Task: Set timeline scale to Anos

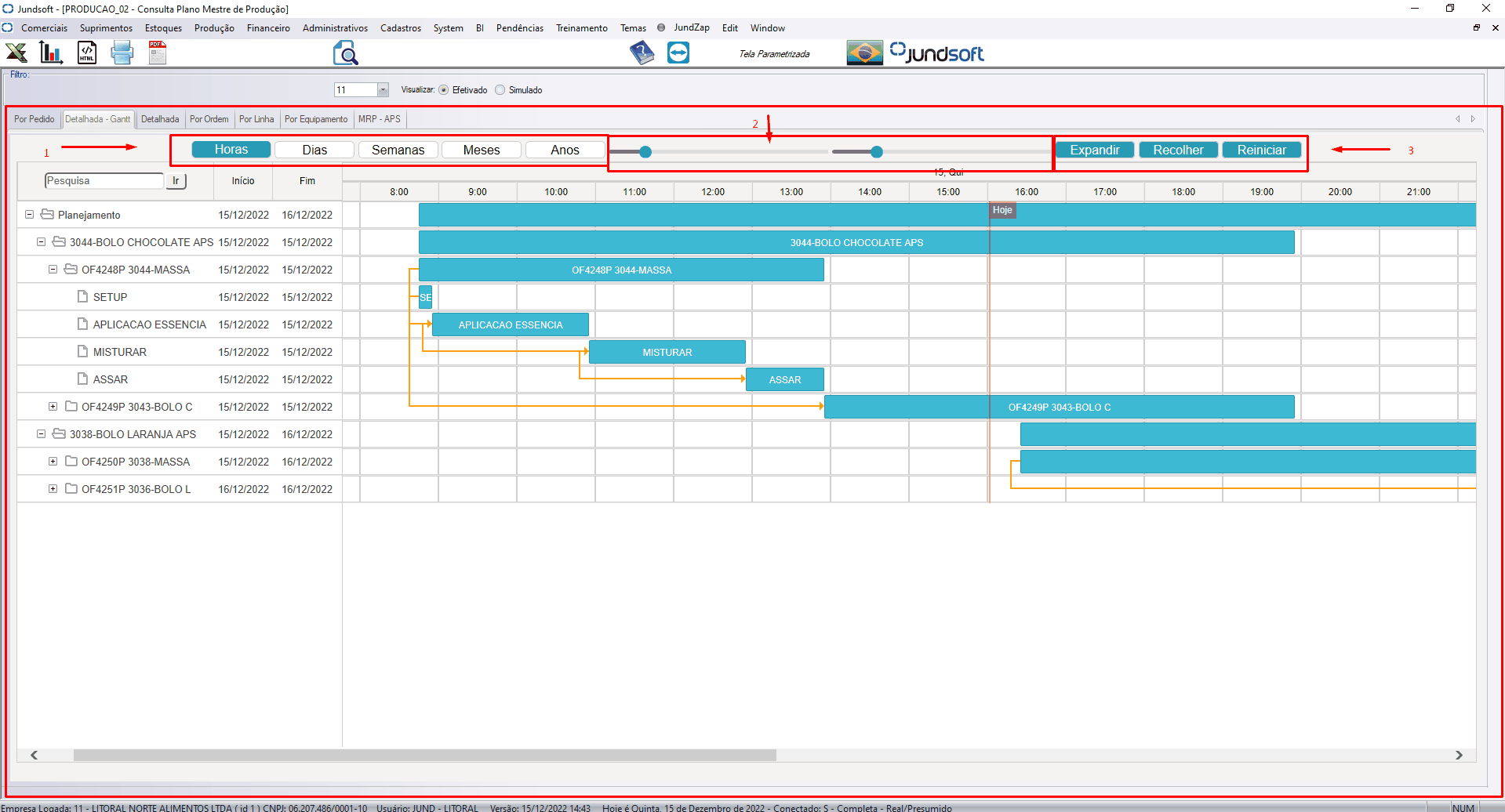Action: [x=565, y=150]
